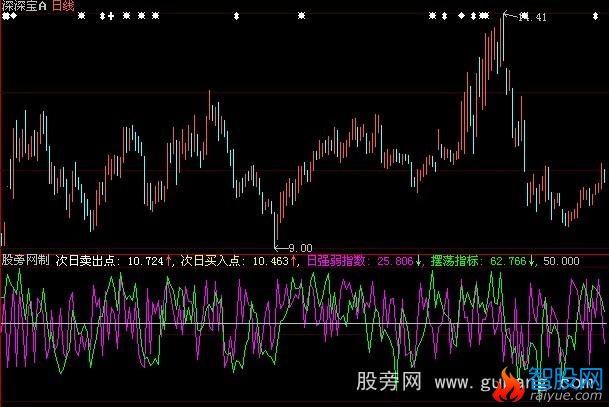Click the stock name 深深宝A
Image resolution: width=609 pixels, height=407 pixels.
coord(24,5)
